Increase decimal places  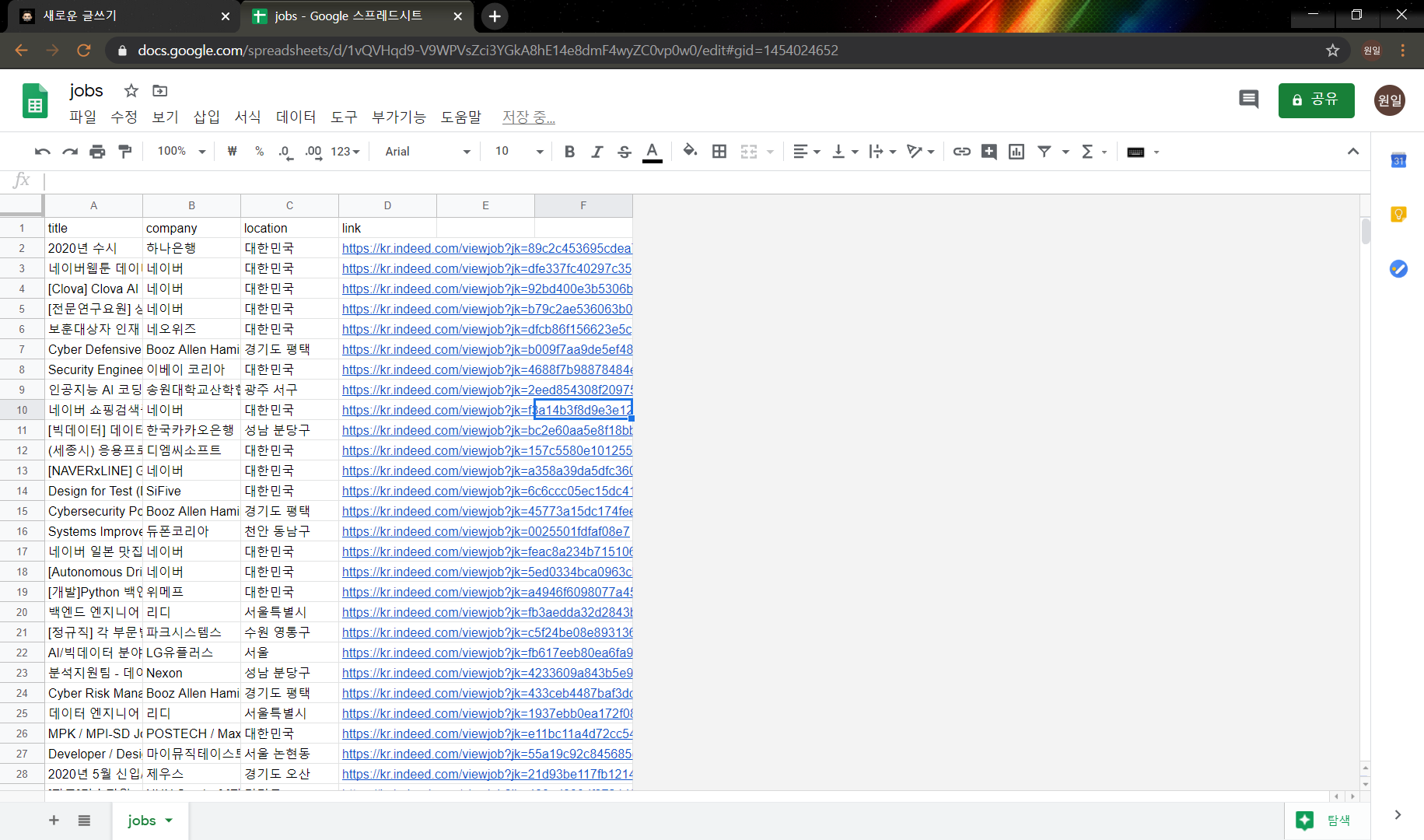click(x=313, y=152)
